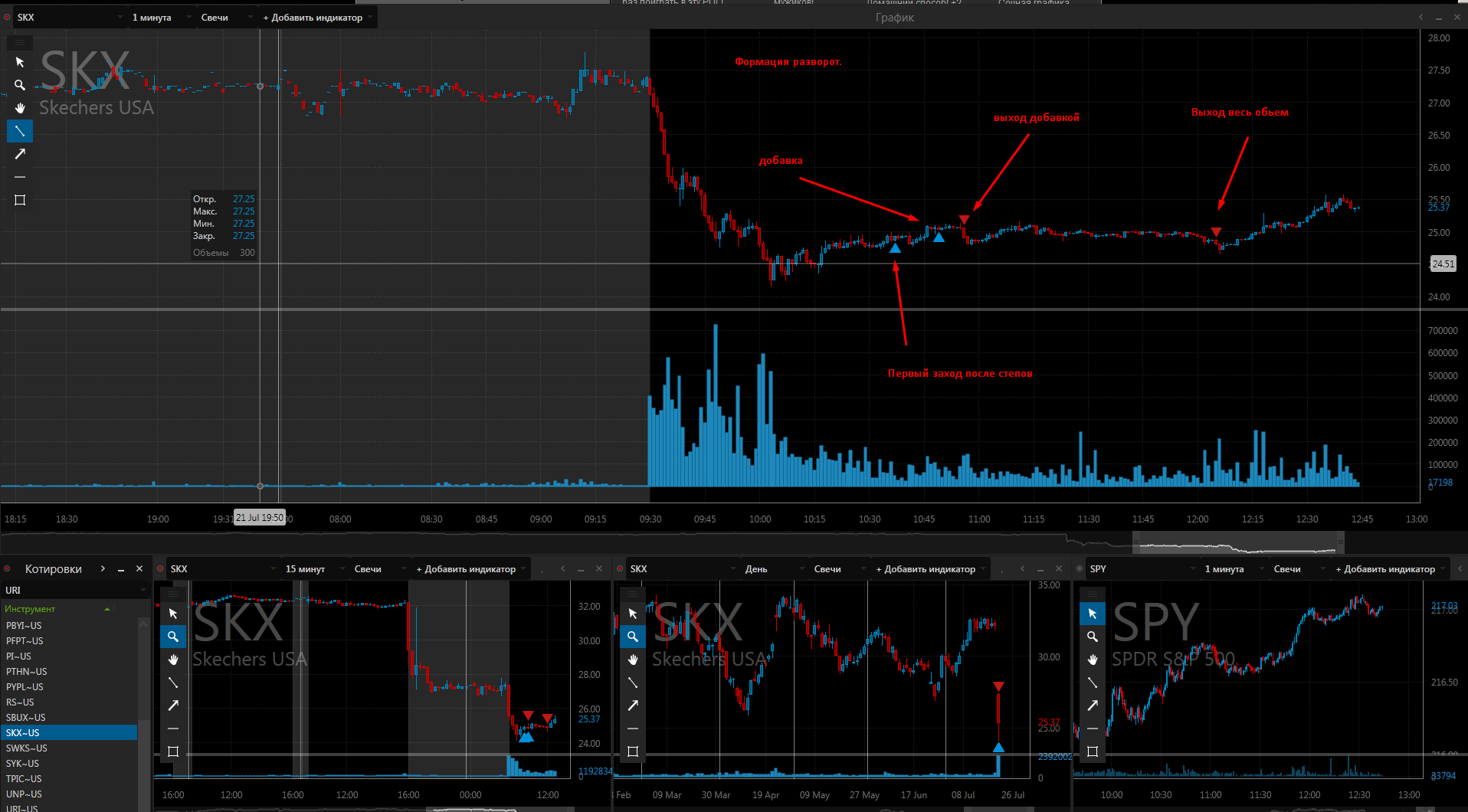Select the horizontal line tool in main chart

pos(20,177)
